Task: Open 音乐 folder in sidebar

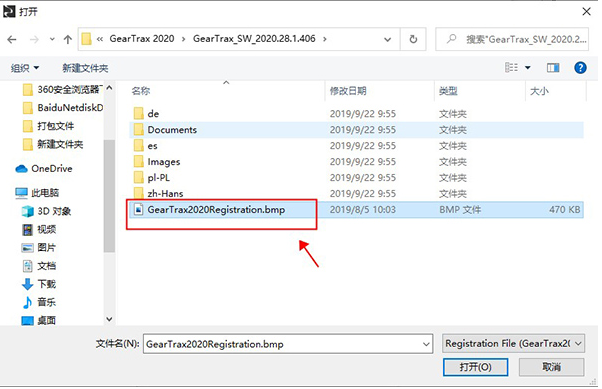Action: coord(39,302)
